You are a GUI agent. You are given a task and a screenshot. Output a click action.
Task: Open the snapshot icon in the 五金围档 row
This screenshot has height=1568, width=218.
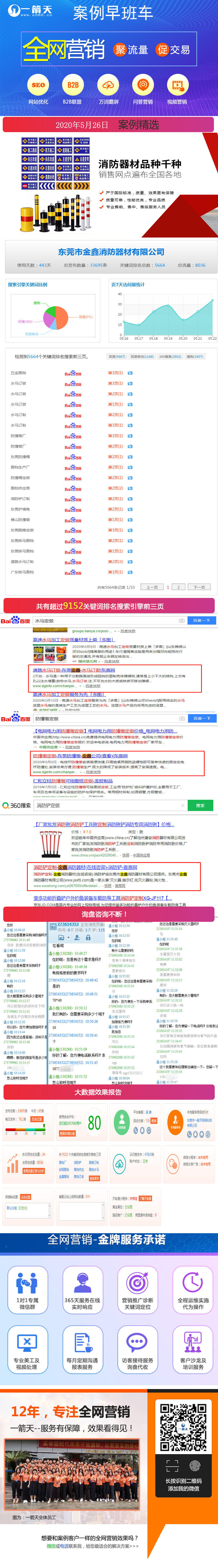(x=130, y=373)
